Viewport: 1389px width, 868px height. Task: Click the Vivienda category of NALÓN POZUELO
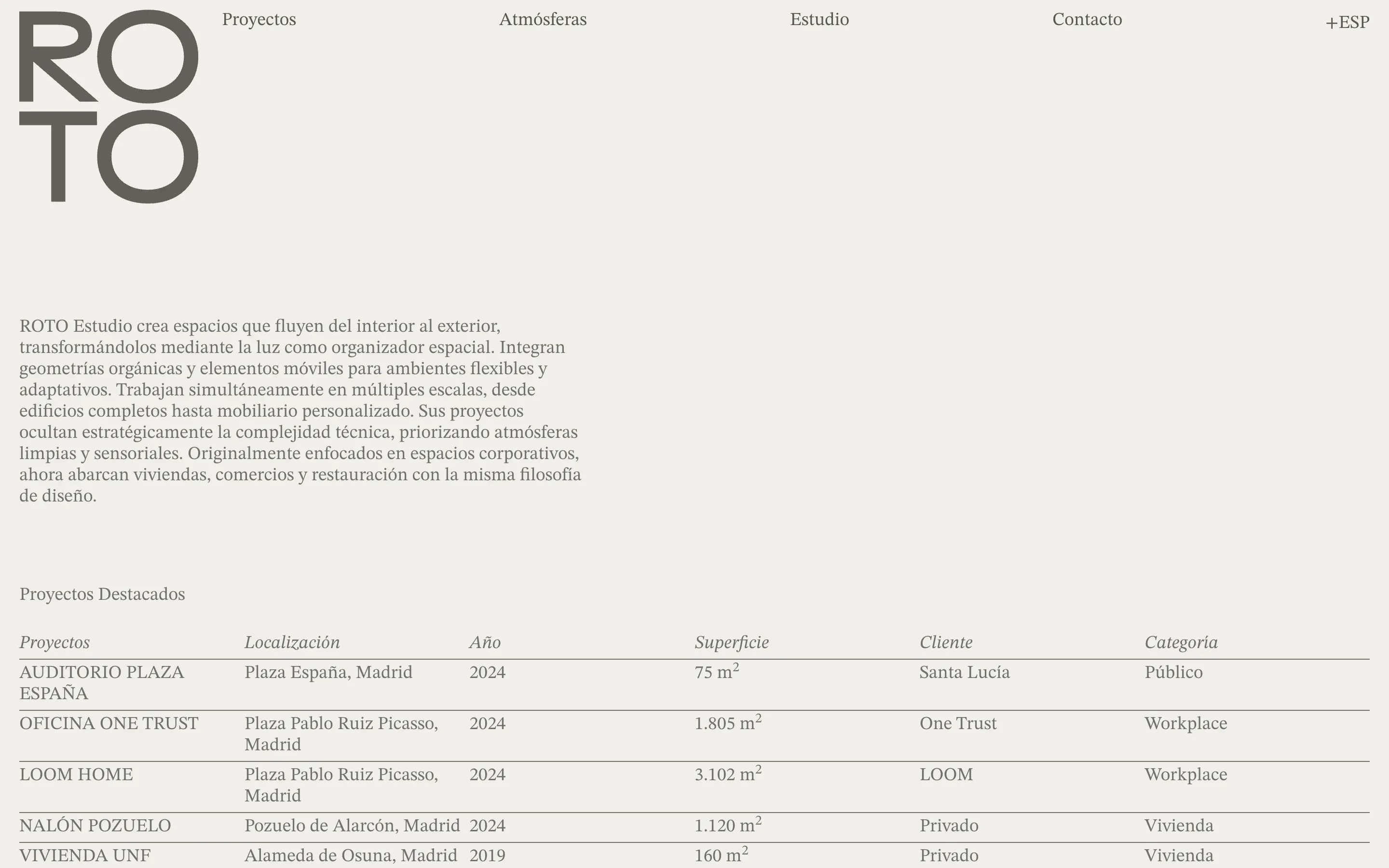coord(1179,826)
